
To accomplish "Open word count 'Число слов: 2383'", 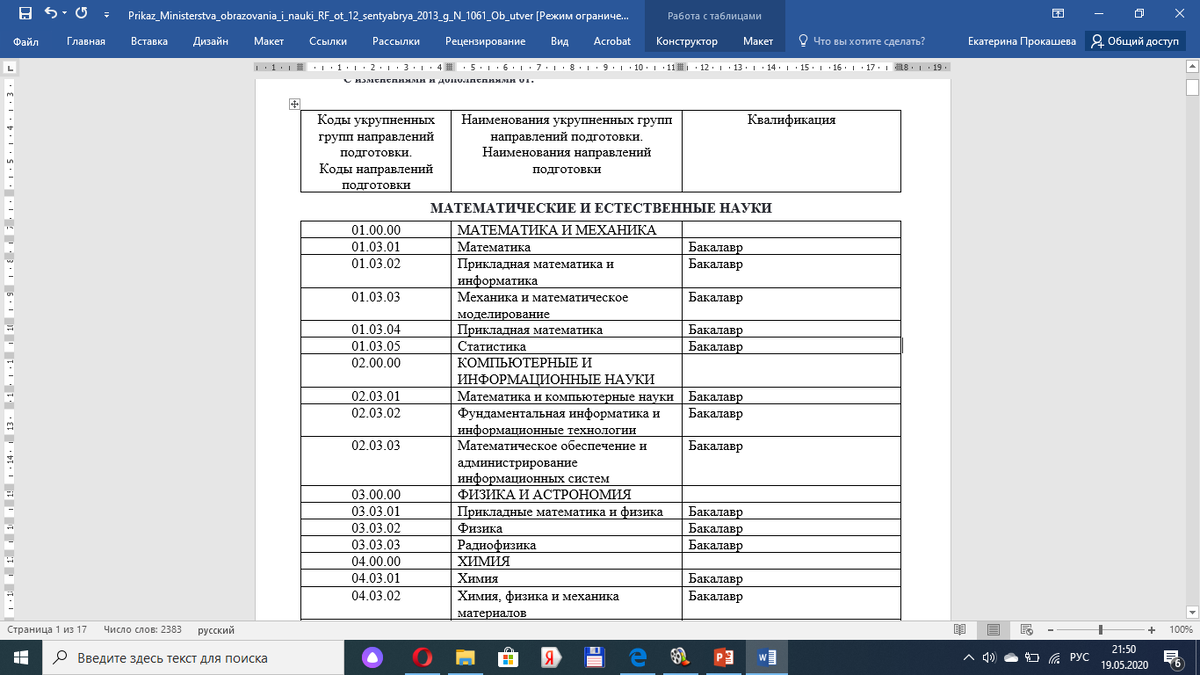I will coord(143,630).
